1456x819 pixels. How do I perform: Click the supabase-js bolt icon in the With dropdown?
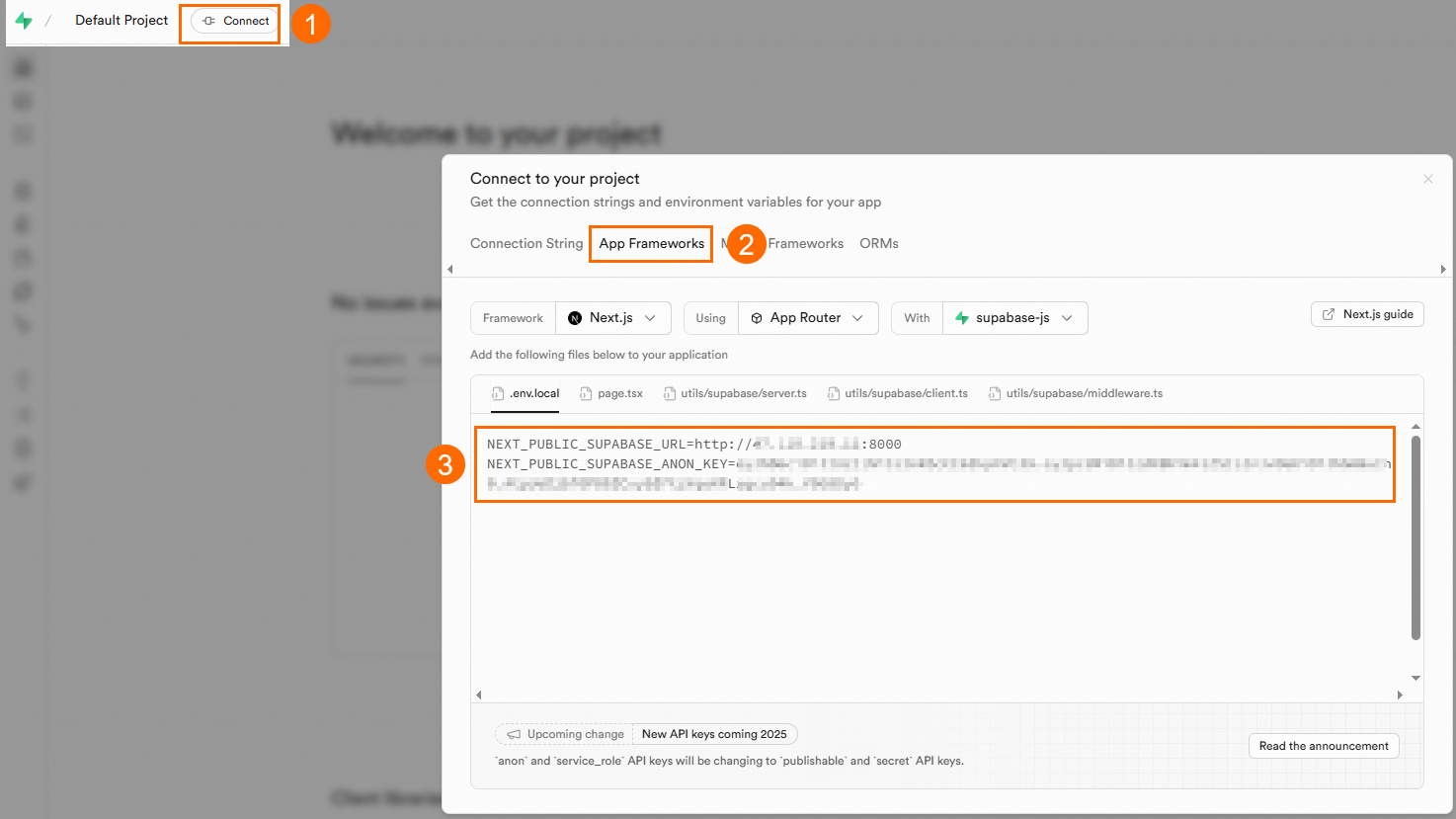tap(962, 318)
